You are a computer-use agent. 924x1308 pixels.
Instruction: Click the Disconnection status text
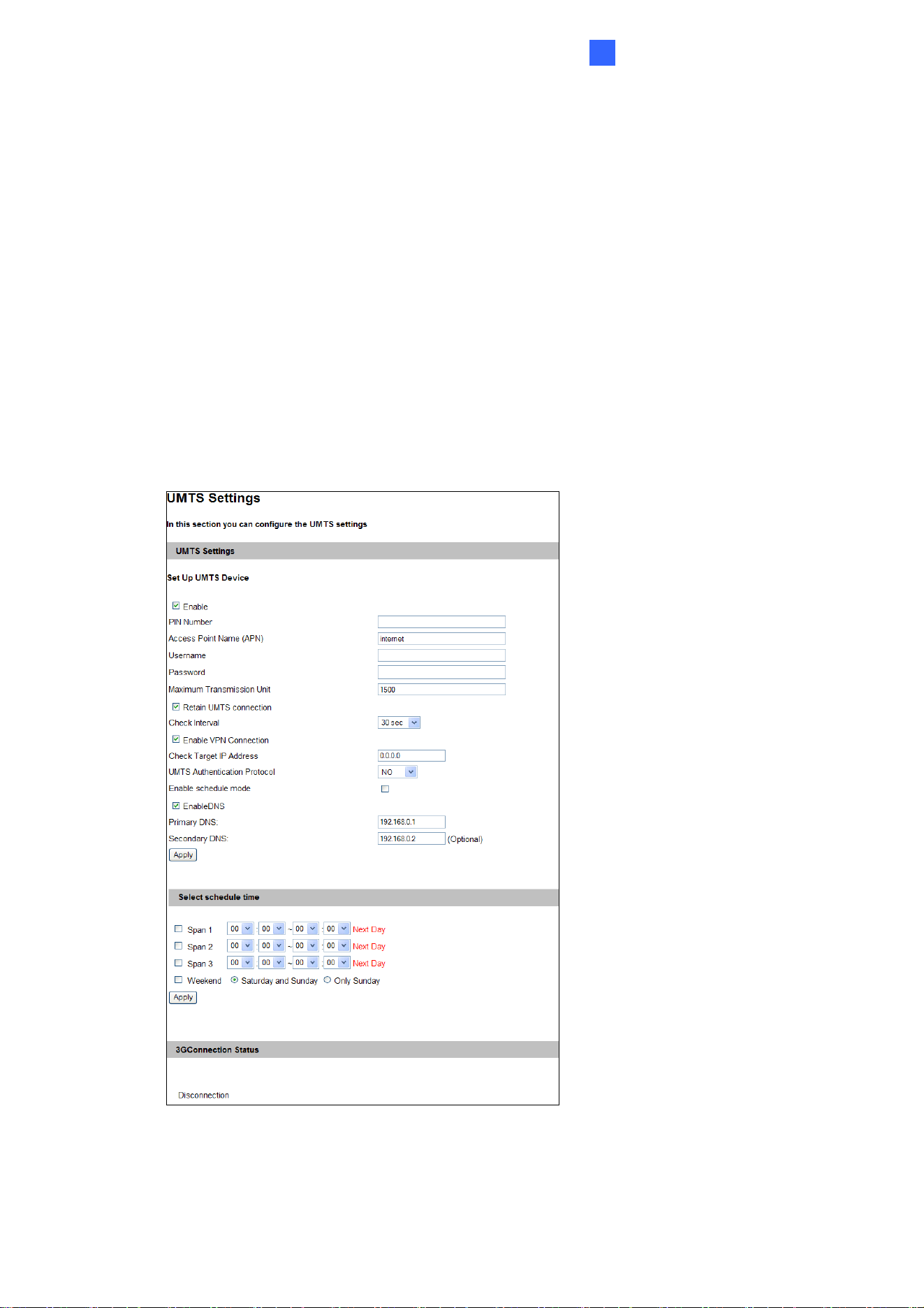(x=203, y=1095)
